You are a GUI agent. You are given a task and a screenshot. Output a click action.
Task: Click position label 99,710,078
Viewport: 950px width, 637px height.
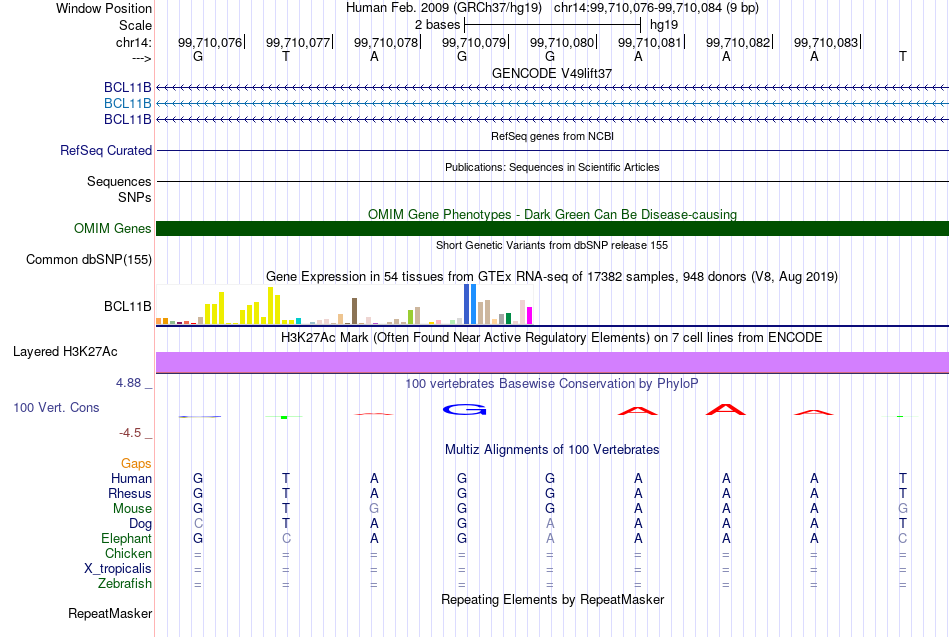pos(386,42)
